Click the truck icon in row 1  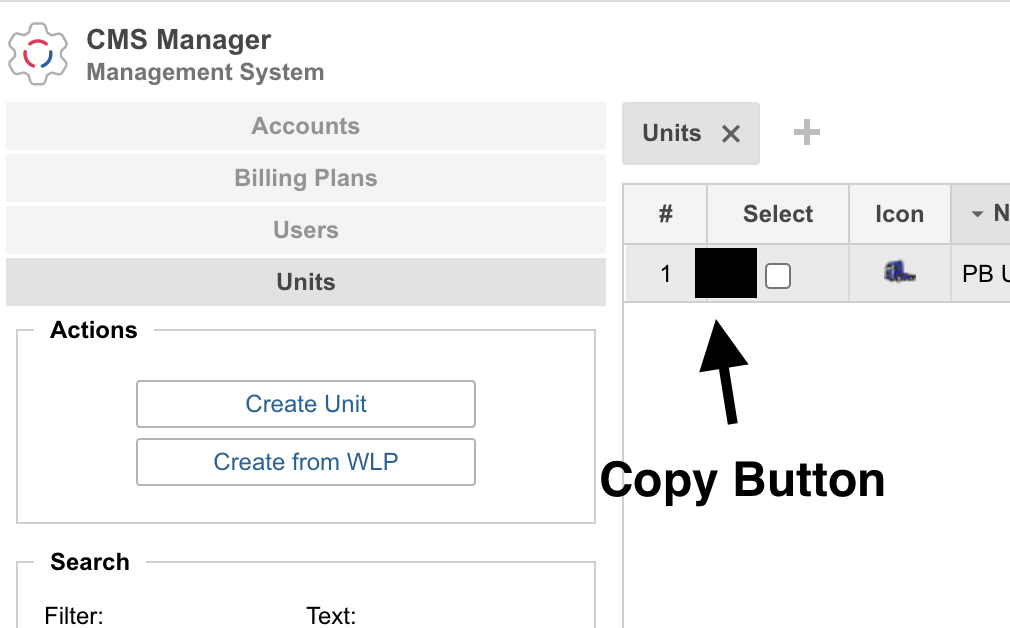click(899, 271)
